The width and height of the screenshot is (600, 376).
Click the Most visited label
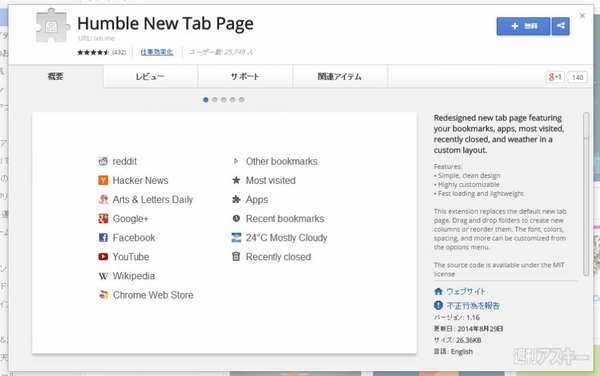271,181
